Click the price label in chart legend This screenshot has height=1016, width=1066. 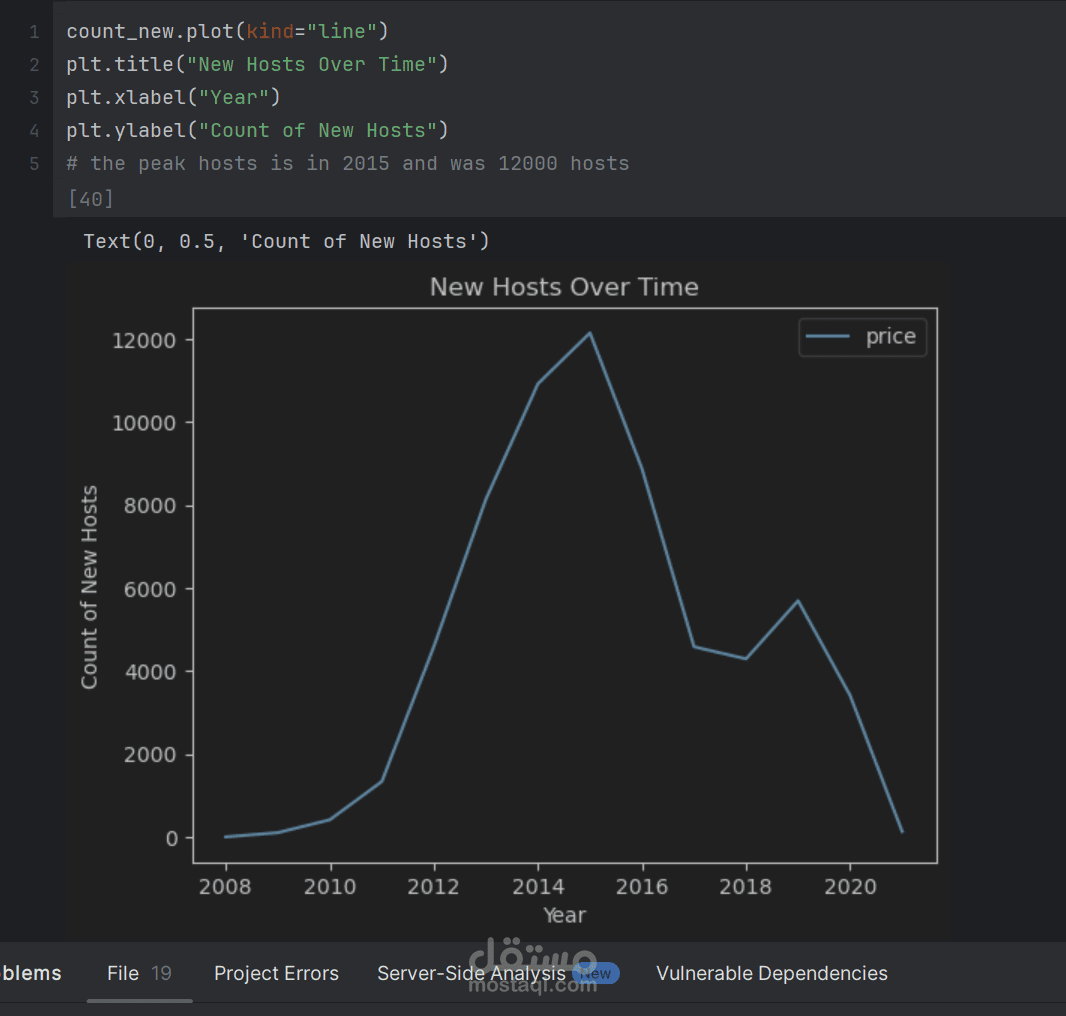coord(890,337)
